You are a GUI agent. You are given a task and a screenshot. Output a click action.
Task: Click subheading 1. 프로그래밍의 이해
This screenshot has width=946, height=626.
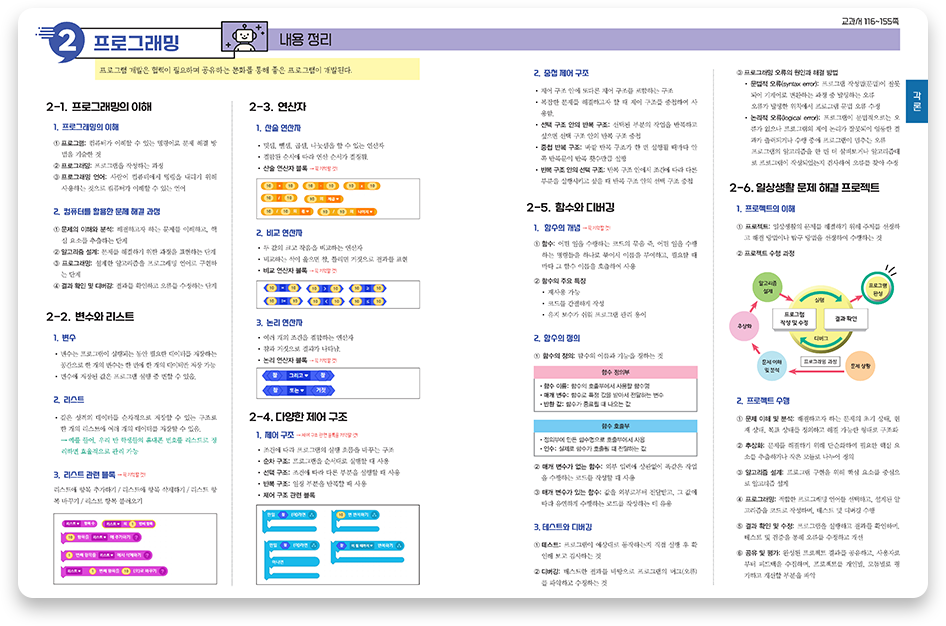pyautogui.click(x=86, y=127)
